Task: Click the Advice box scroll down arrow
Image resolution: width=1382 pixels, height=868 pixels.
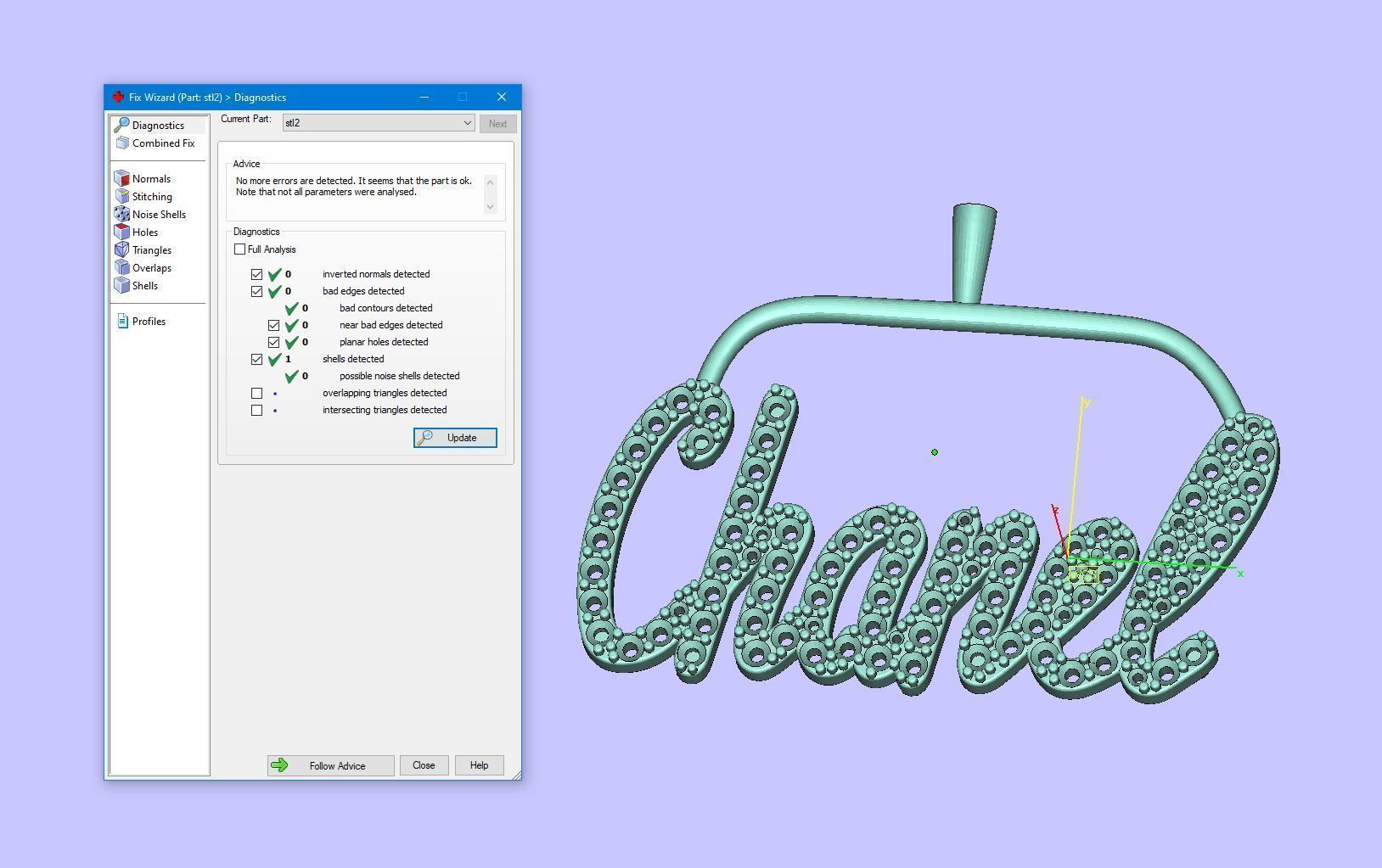Action: coord(490,207)
